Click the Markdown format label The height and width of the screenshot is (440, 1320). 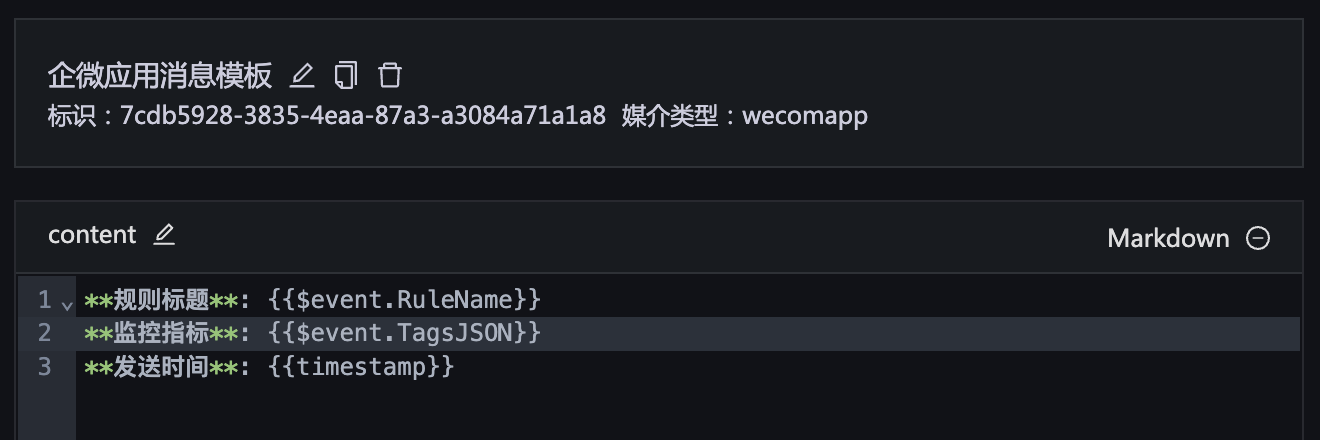point(1168,238)
